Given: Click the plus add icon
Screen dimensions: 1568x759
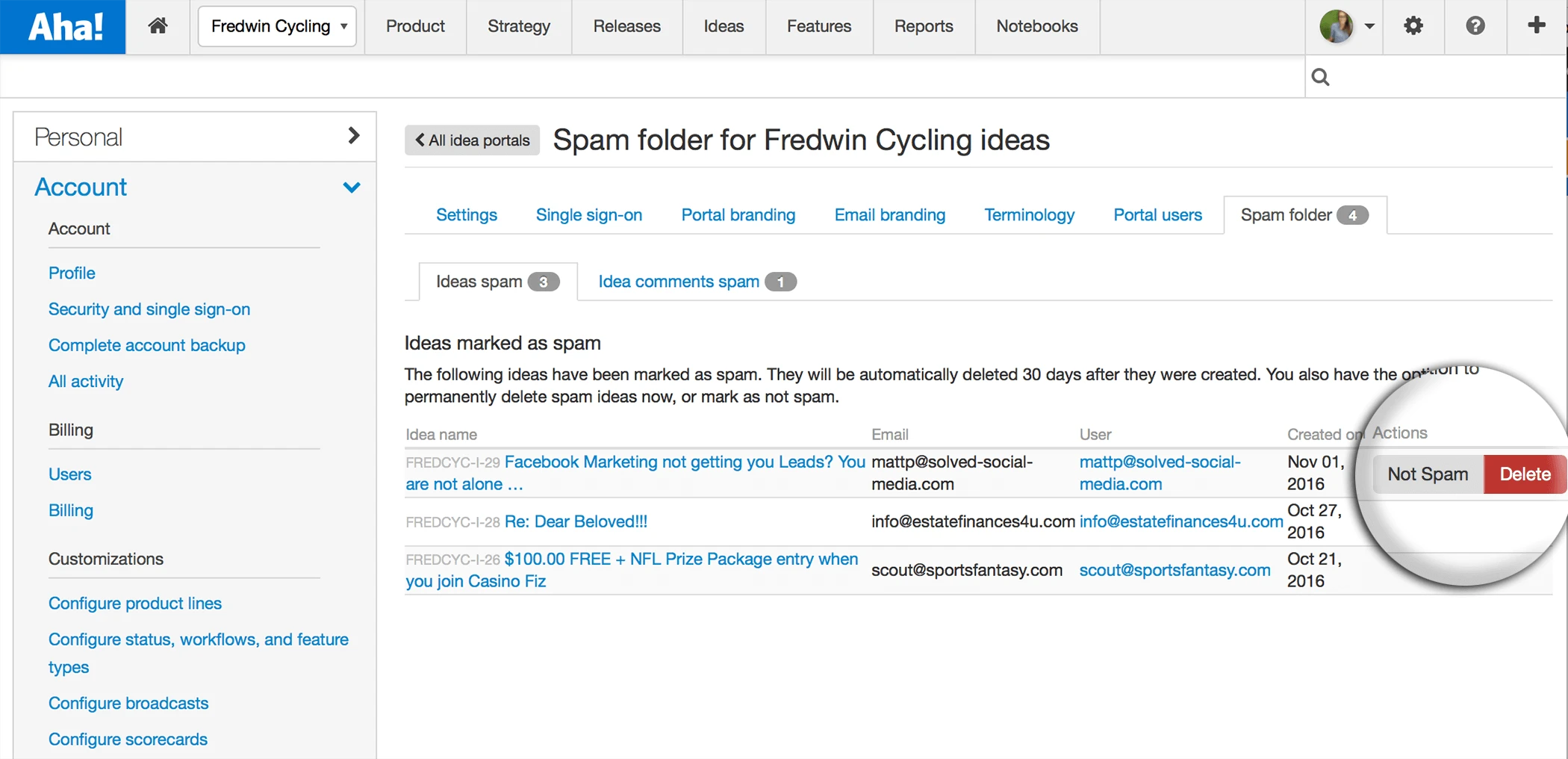Looking at the screenshot, I should (x=1536, y=25).
